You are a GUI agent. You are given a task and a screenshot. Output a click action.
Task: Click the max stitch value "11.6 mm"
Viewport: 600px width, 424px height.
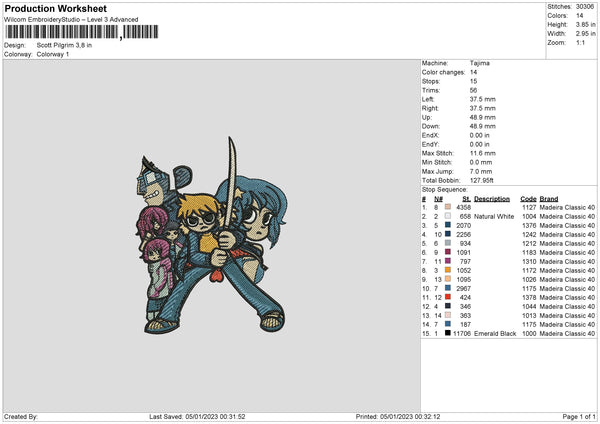483,153
